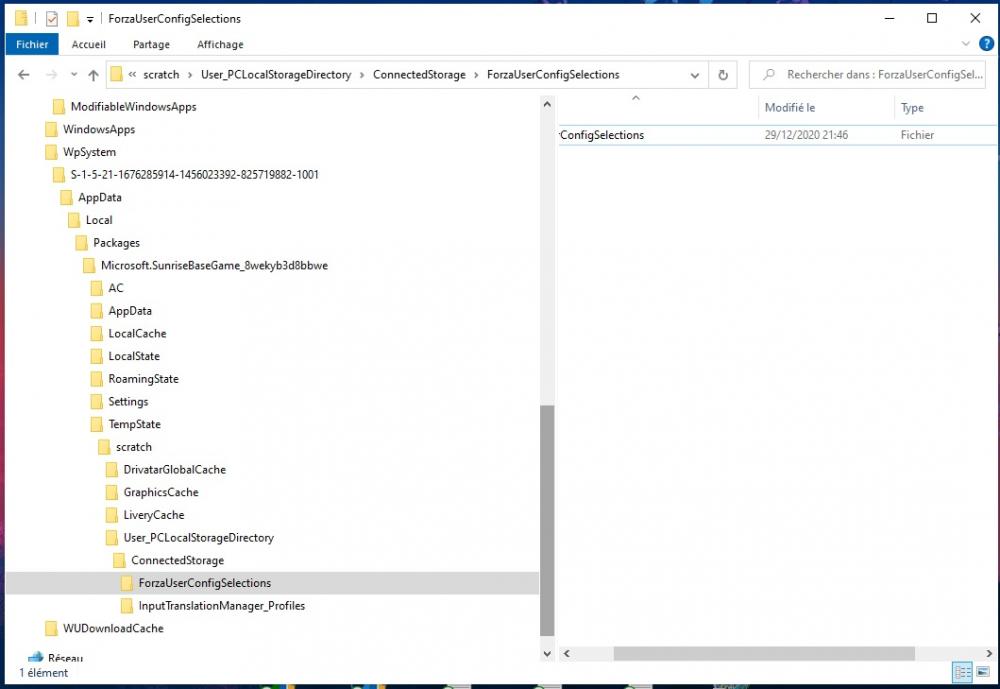Click navigation pane scroll up arrow
Viewport: 1000px width, 689px height.
click(x=547, y=103)
